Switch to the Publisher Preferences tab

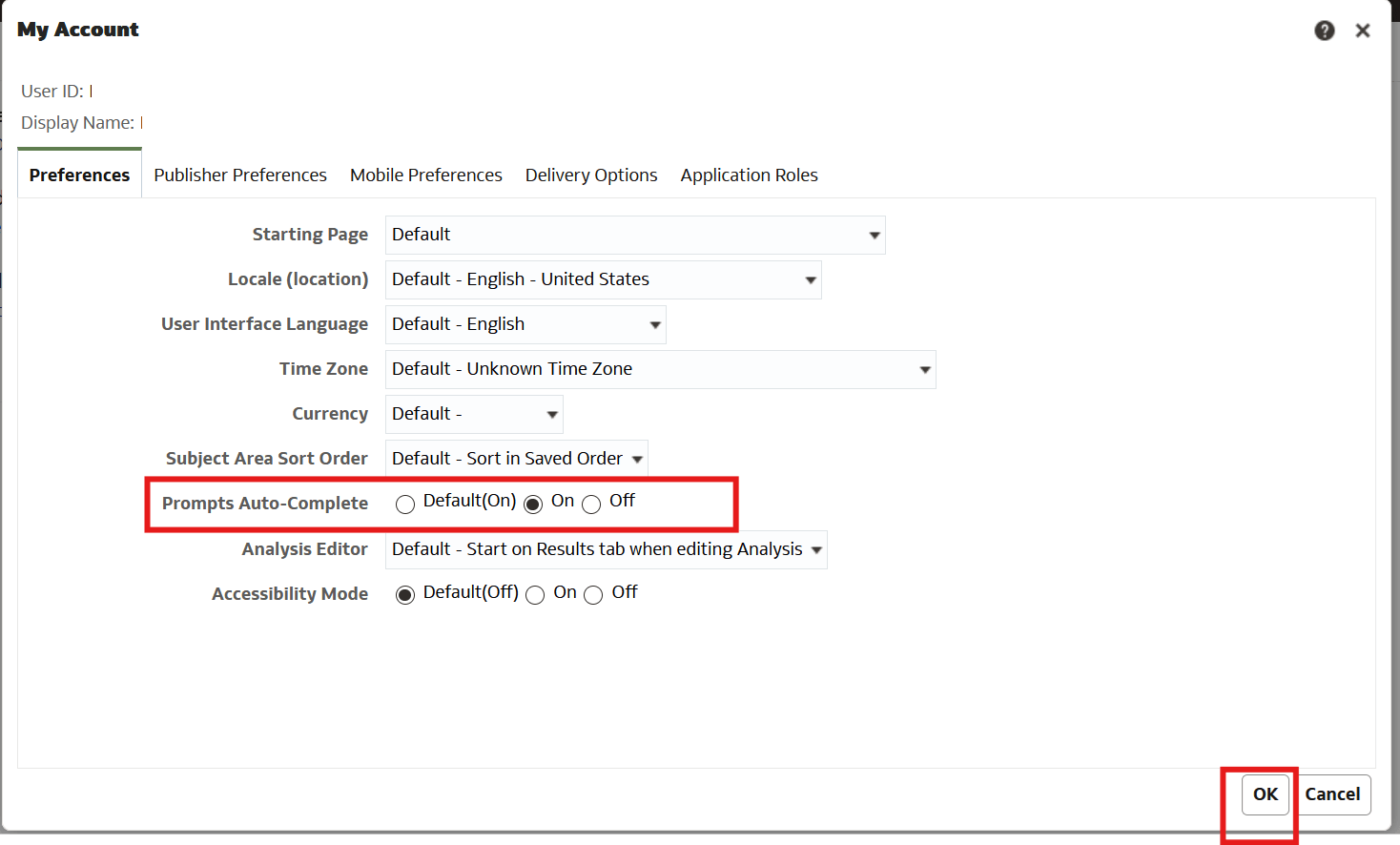tap(239, 175)
